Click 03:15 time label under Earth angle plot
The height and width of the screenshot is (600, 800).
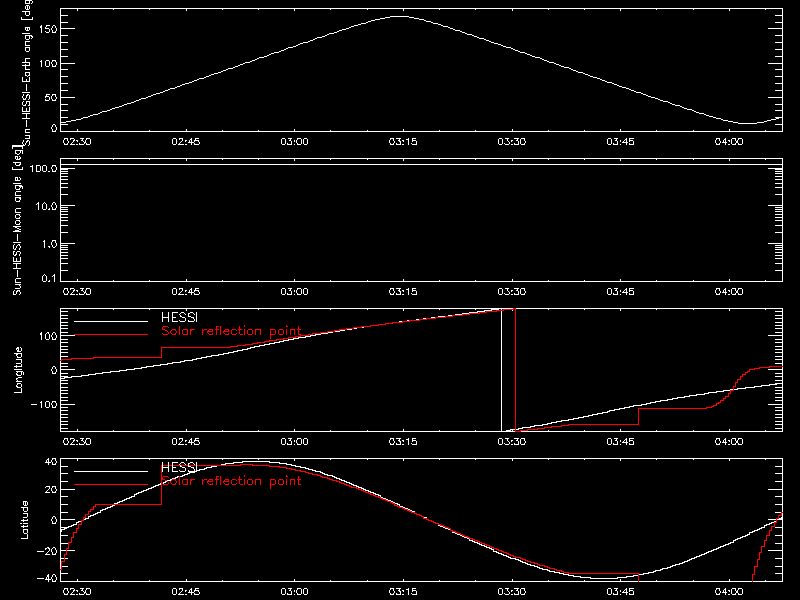tap(403, 142)
